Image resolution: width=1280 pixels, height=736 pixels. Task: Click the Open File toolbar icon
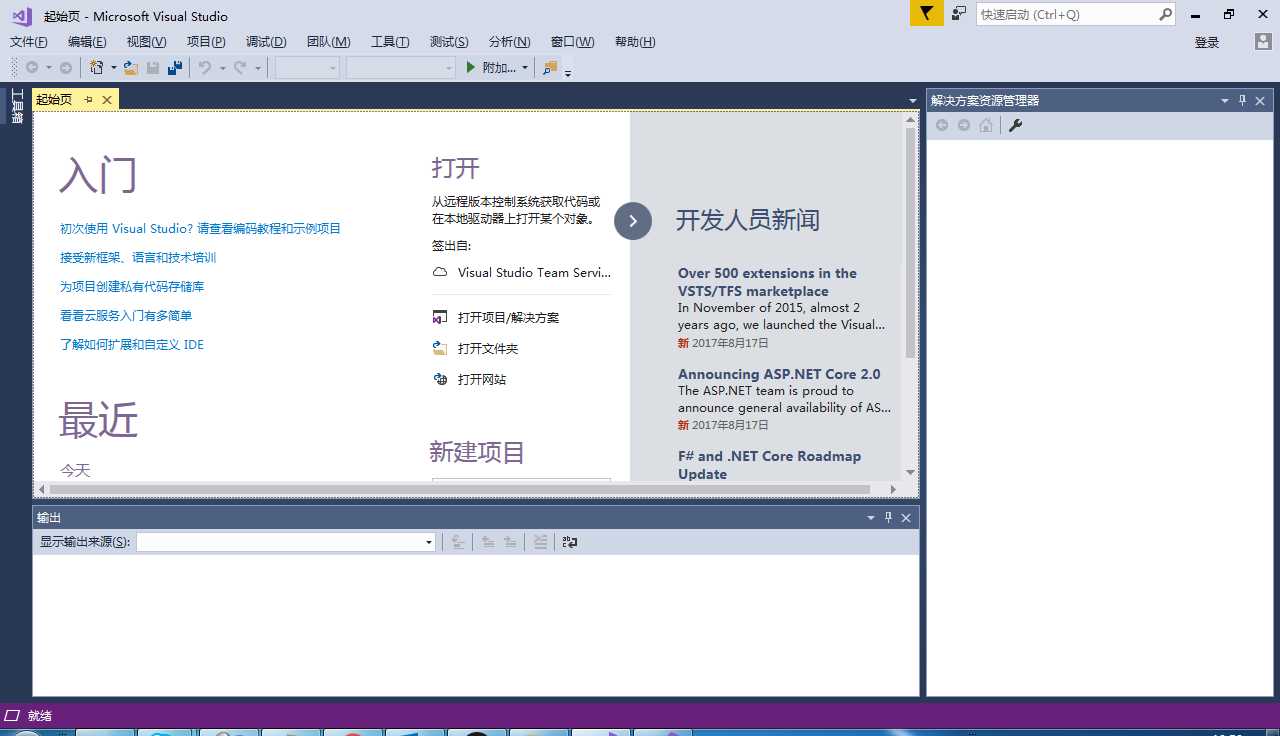click(x=131, y=68)
